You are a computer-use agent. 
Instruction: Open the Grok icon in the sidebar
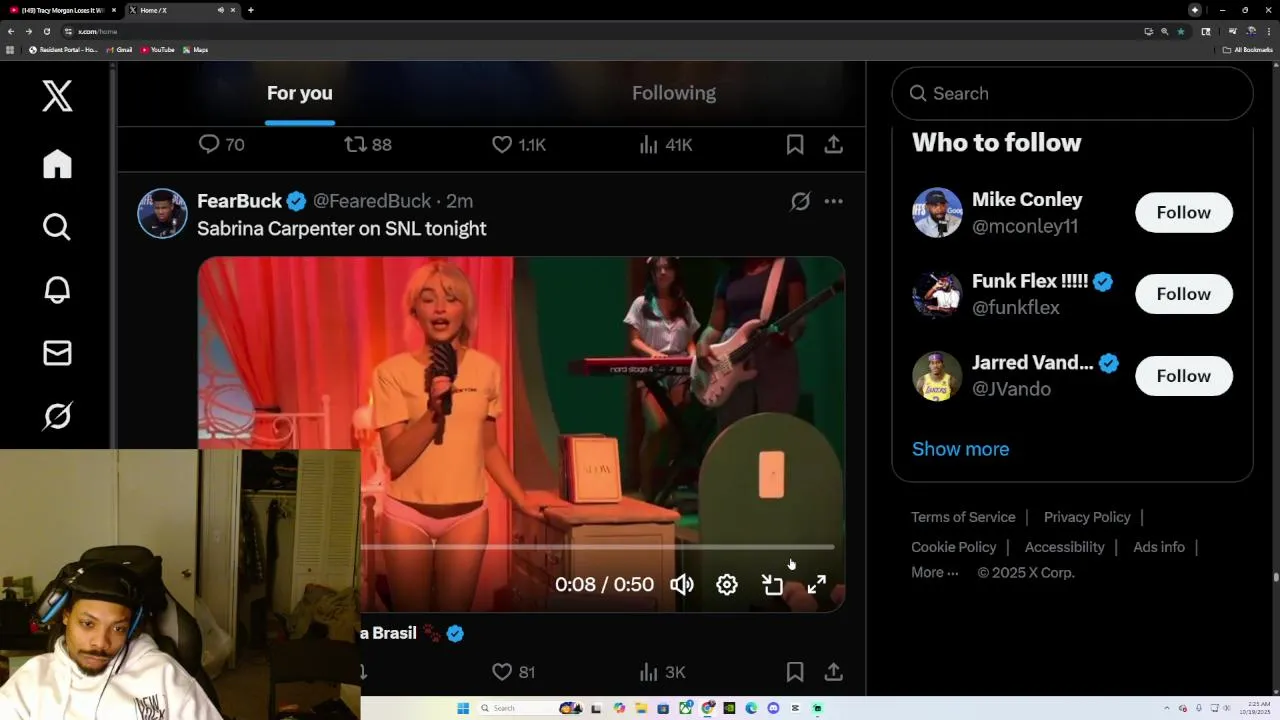point(57,416)
